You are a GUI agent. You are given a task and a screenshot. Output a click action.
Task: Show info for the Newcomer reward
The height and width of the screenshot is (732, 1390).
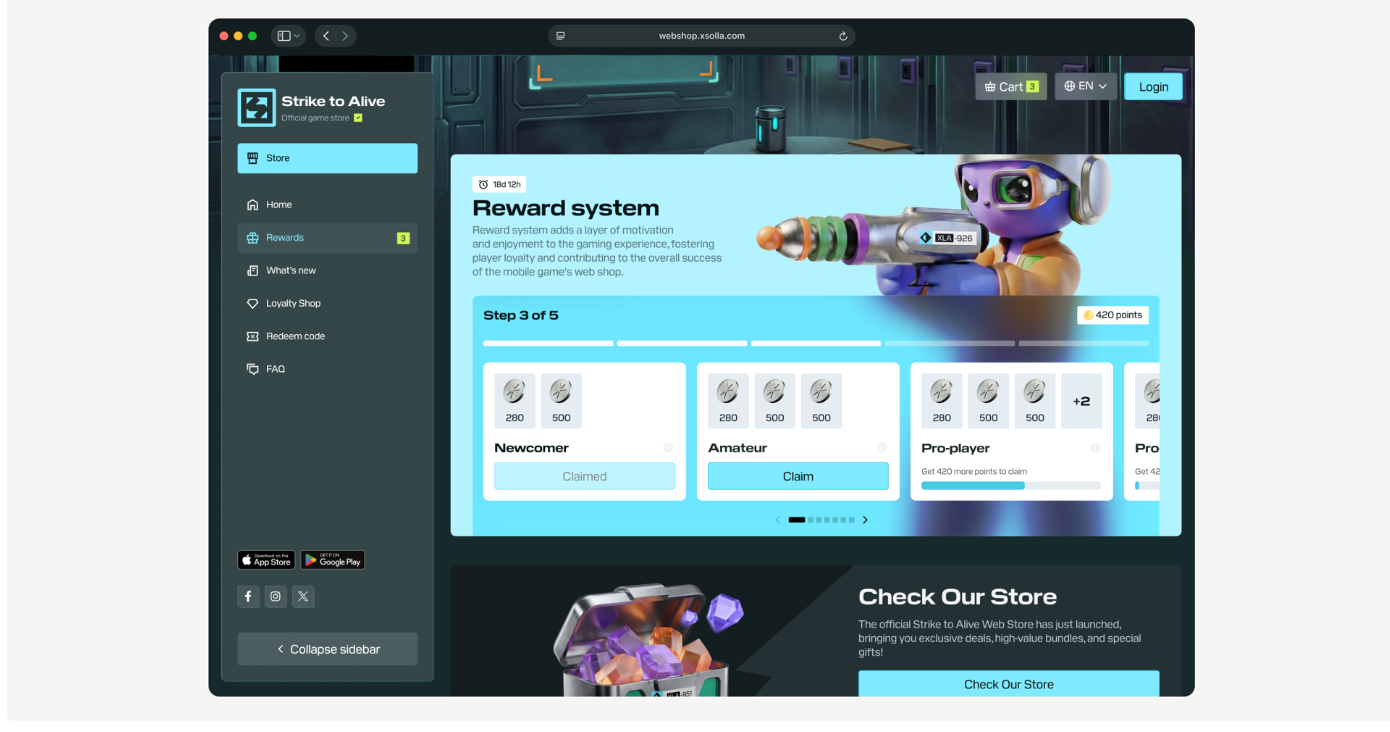point(668,448)
